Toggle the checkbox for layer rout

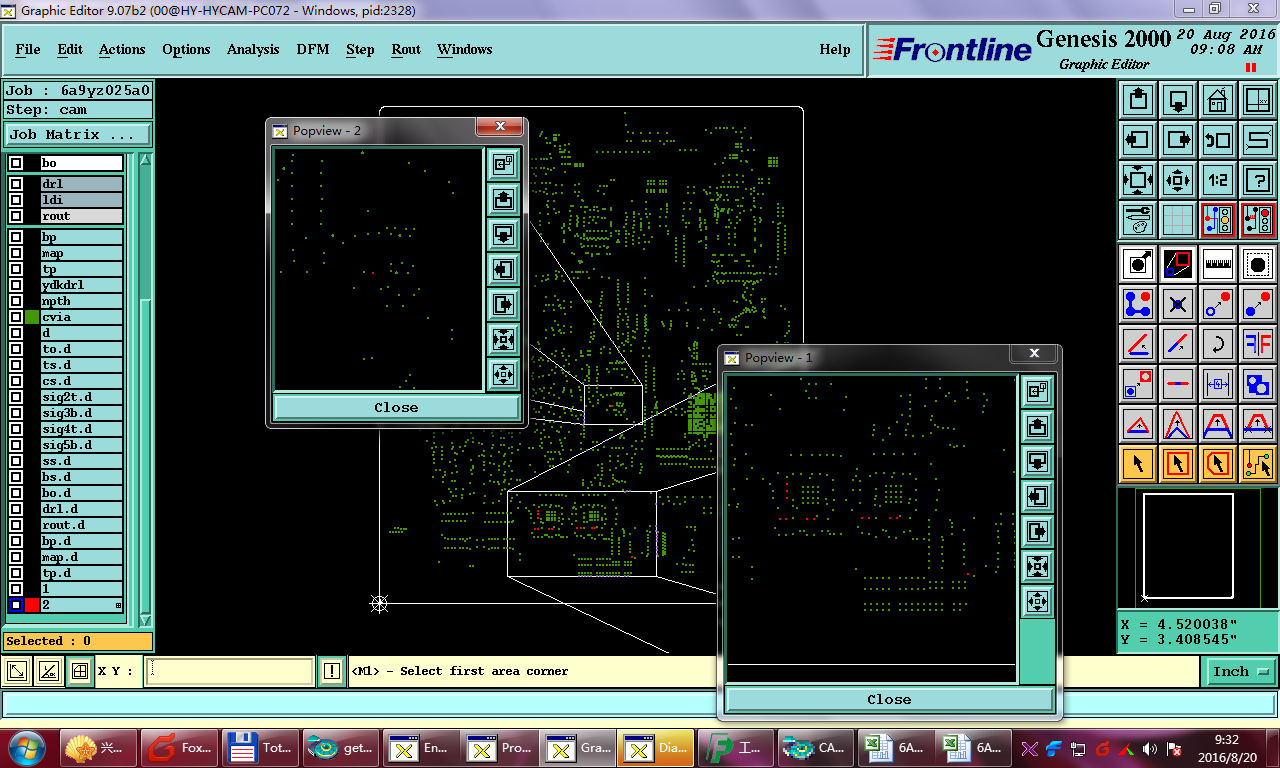pos(16,216)
